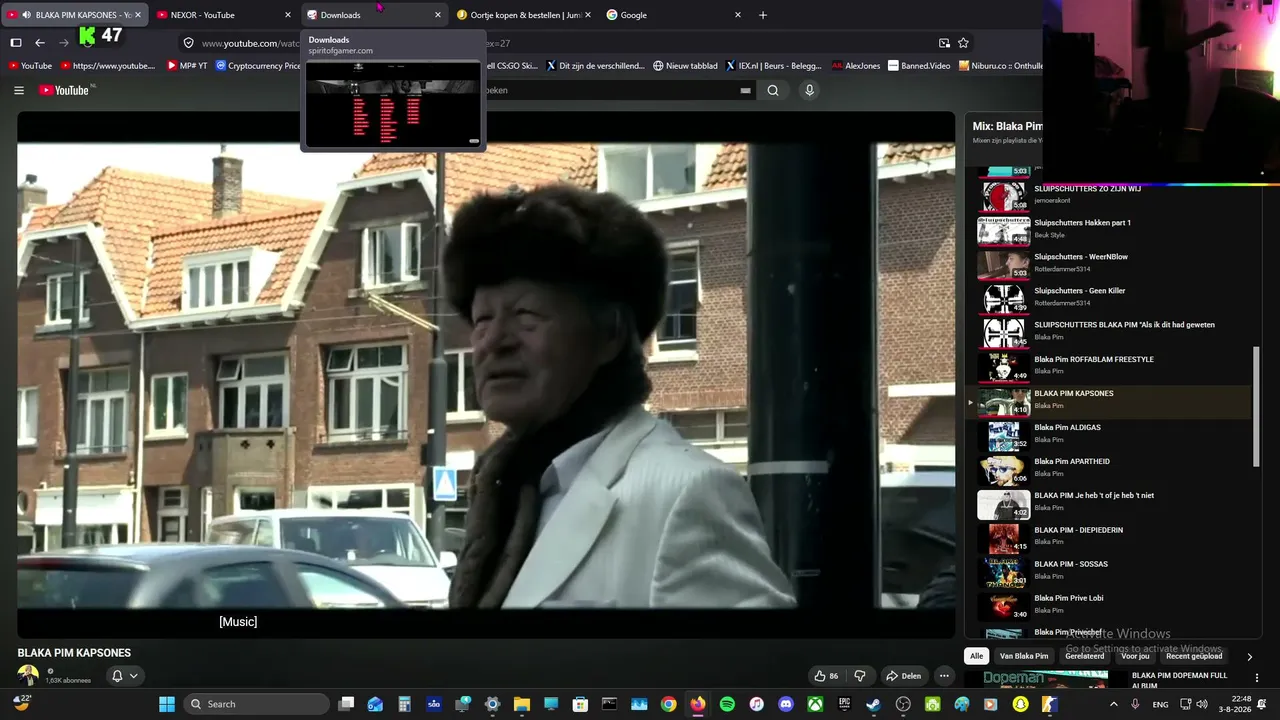
Task: Open the Settings gear in the taskbar
Action: click(492, 704)
